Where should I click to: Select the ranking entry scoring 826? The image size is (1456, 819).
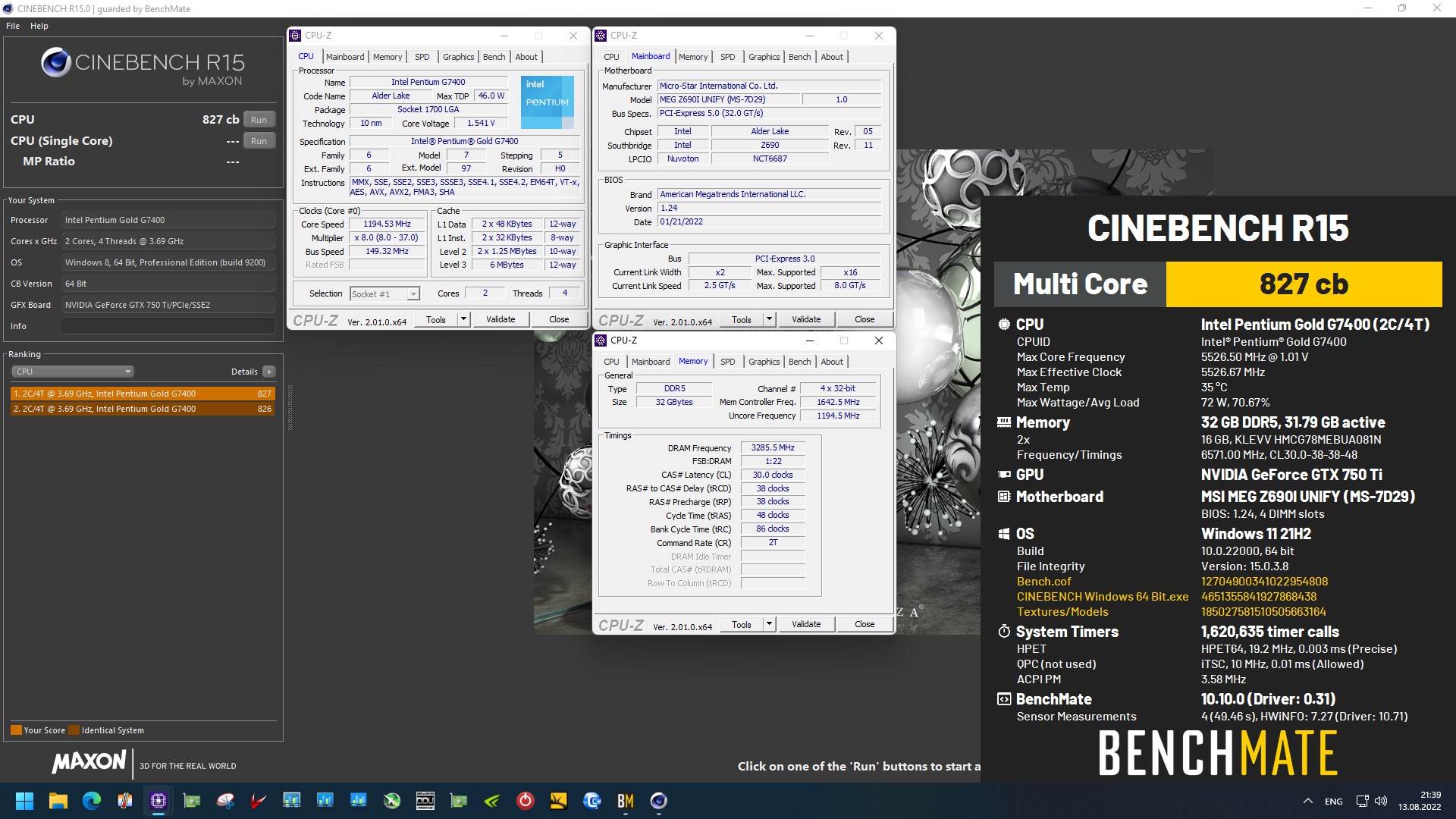coord(143,409)
